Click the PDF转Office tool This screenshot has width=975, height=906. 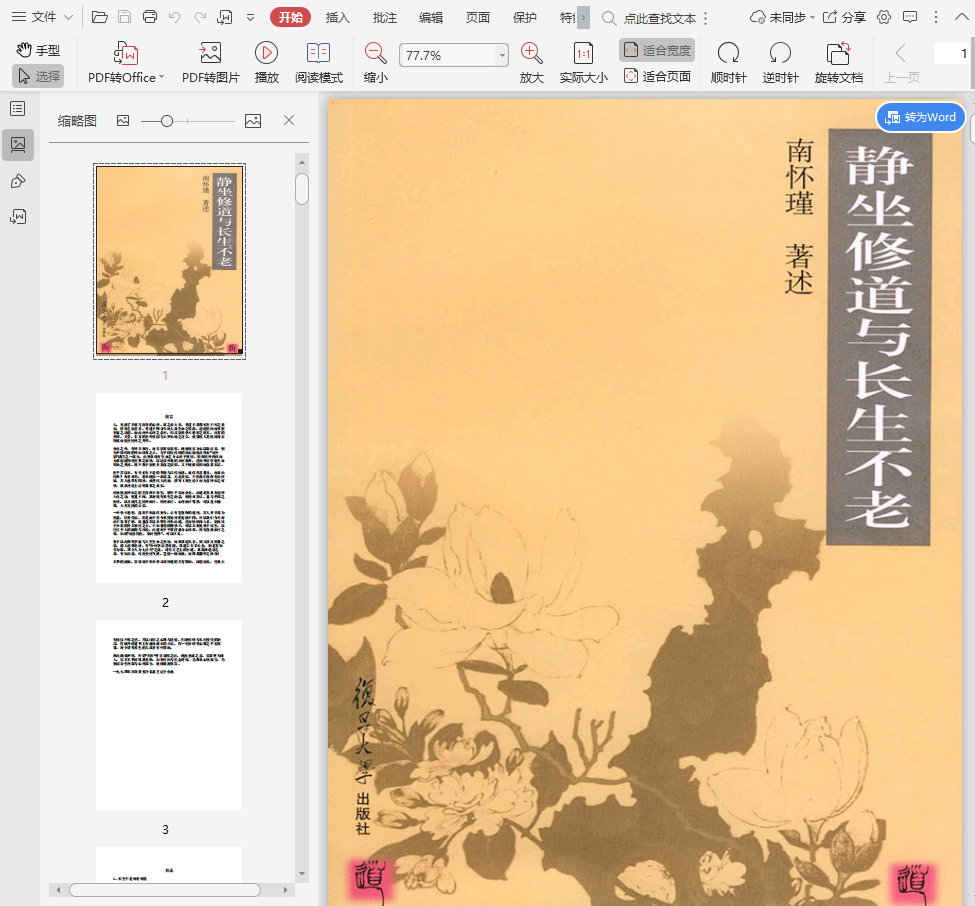point(126,62)
